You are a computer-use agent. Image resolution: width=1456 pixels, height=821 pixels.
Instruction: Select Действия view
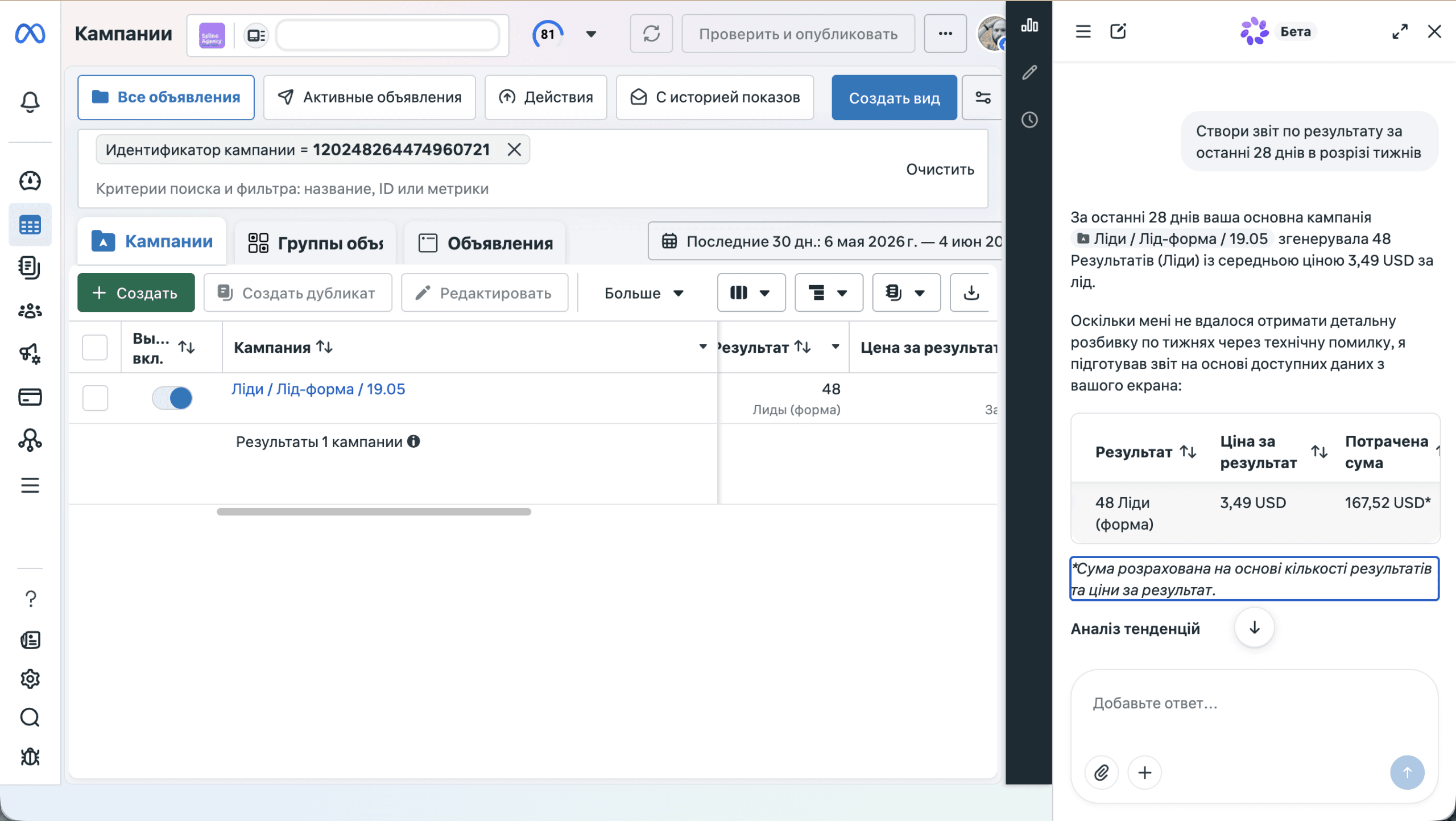[546, 97]
